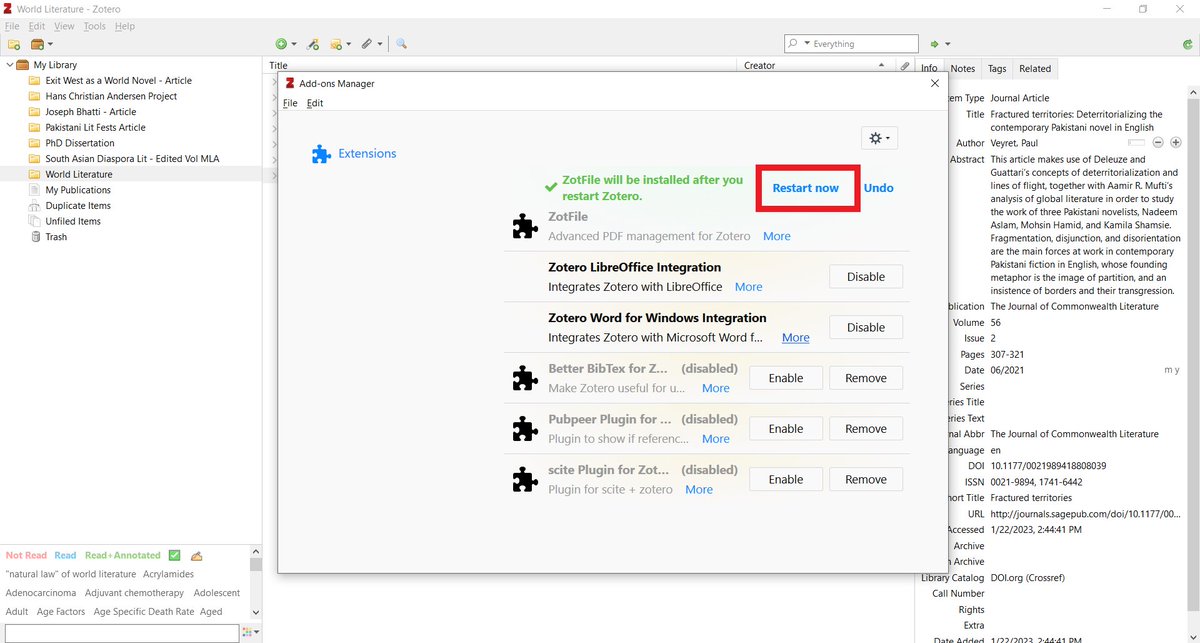Create a new collection with the folder icon
Image resolution: width=1200 pixels, height=643 pixels.
click(x=14, y=44)
